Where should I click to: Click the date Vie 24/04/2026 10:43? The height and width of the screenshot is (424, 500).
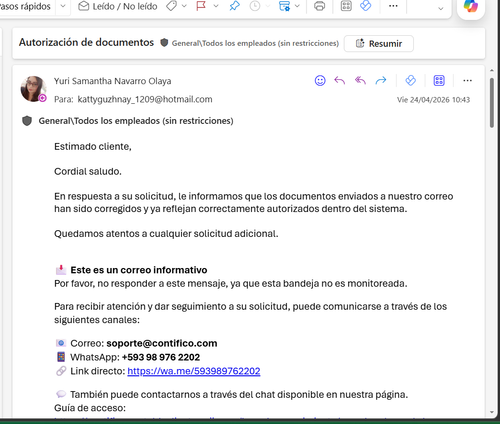(x=433, y=100)
